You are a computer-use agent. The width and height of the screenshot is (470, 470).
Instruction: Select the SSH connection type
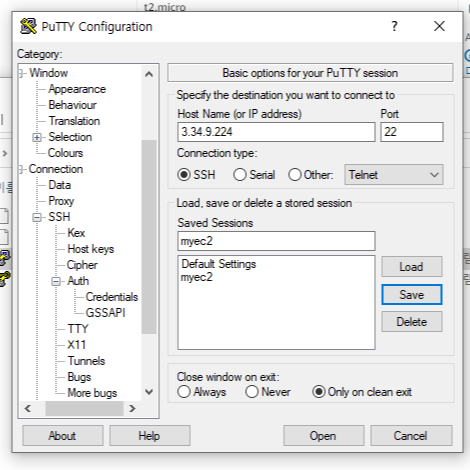(x=184, y=175)
